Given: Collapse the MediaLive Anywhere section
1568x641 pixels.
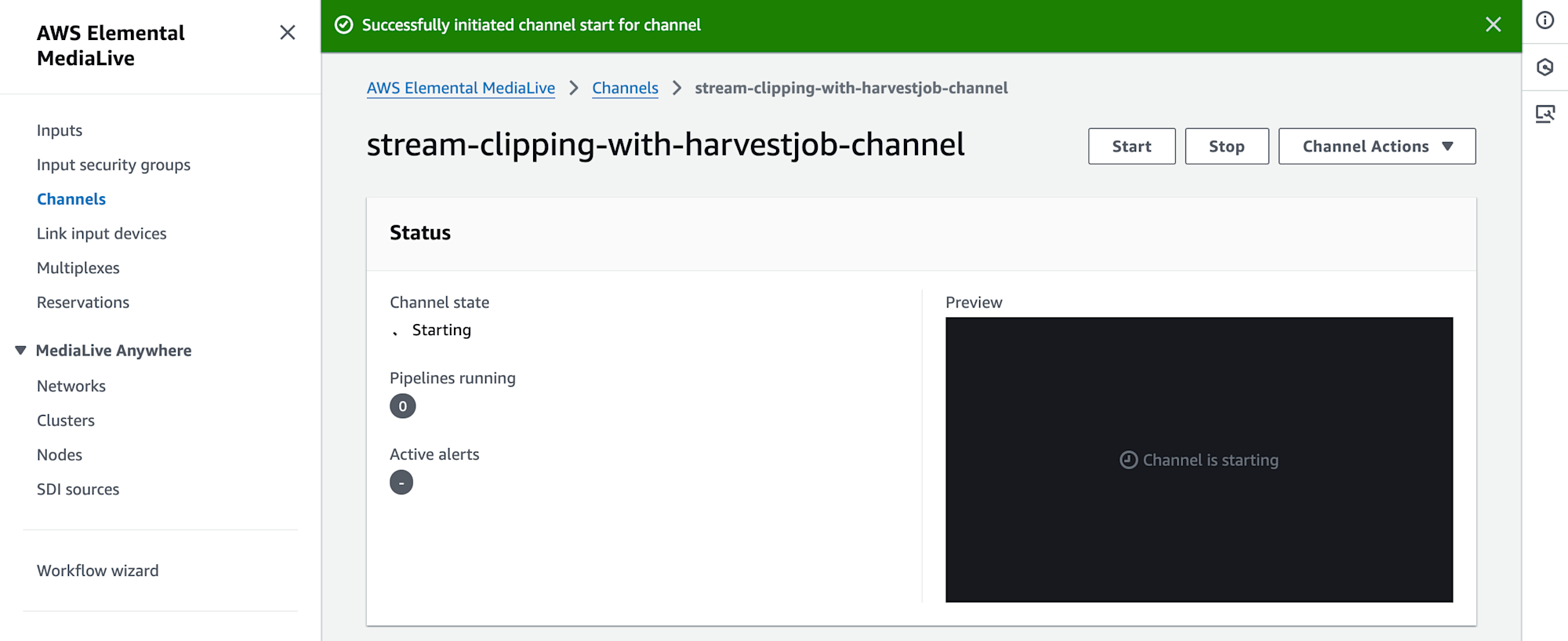Looking at the screenshot, I should coord(20,350).
